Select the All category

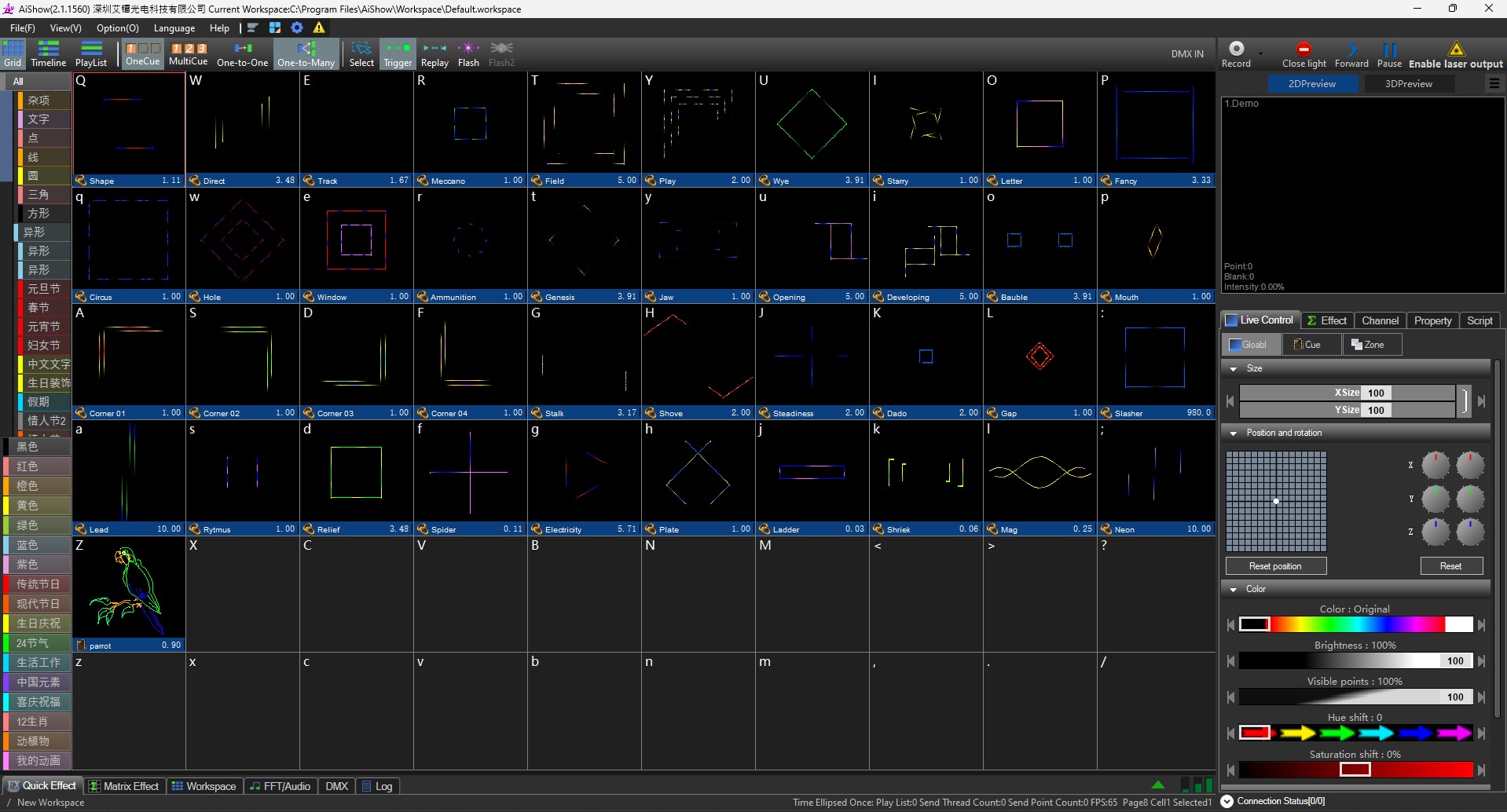36,81
